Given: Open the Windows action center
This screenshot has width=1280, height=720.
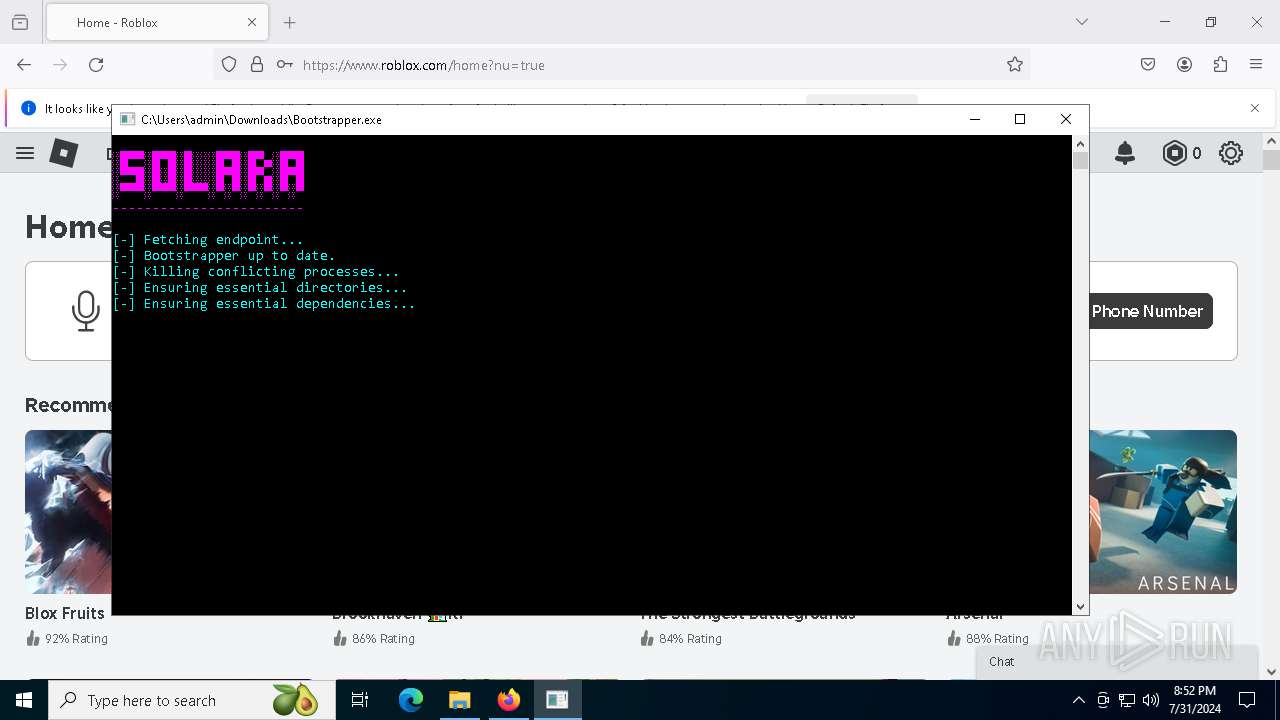Looking at the screenshot, I should pyautogui.click(x=1247, y=700).
